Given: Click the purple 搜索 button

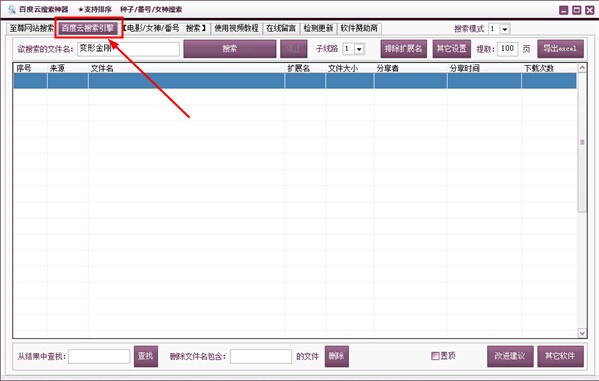Looking at the screenshot, I should tap(230, 49).
